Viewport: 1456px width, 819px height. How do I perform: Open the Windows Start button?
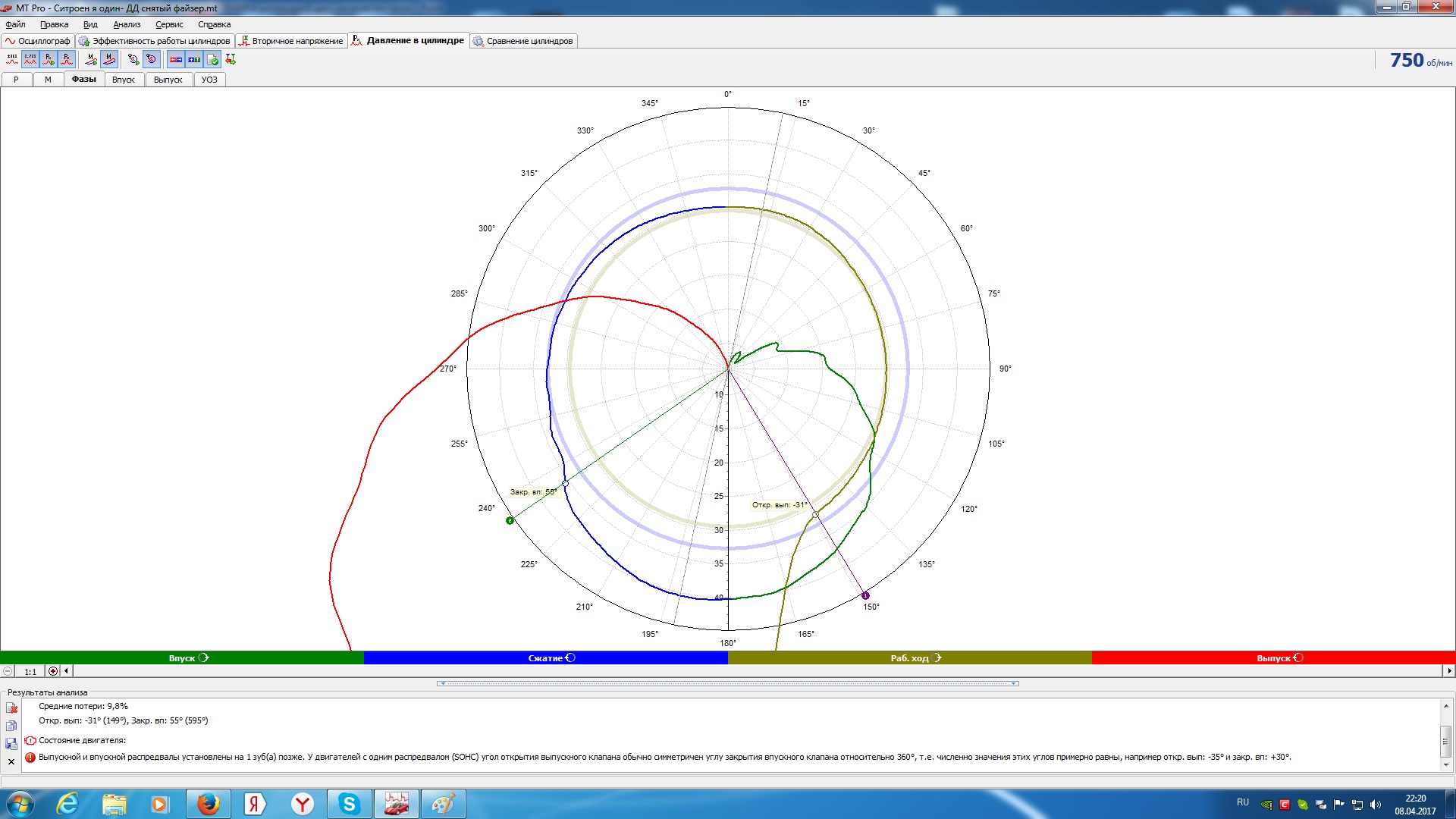click(x=20, y=804)
